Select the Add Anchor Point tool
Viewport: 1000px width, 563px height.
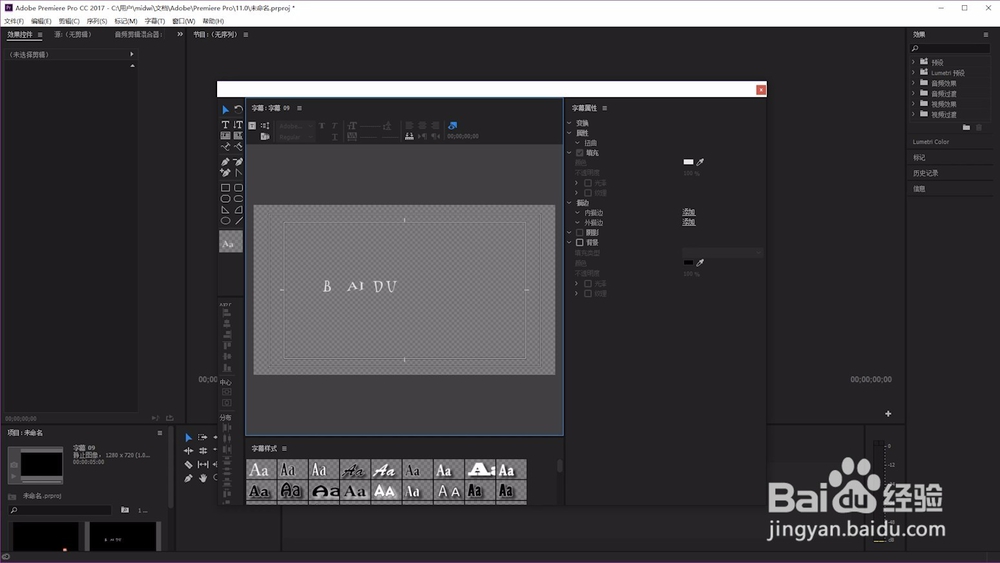click(225, 172)
